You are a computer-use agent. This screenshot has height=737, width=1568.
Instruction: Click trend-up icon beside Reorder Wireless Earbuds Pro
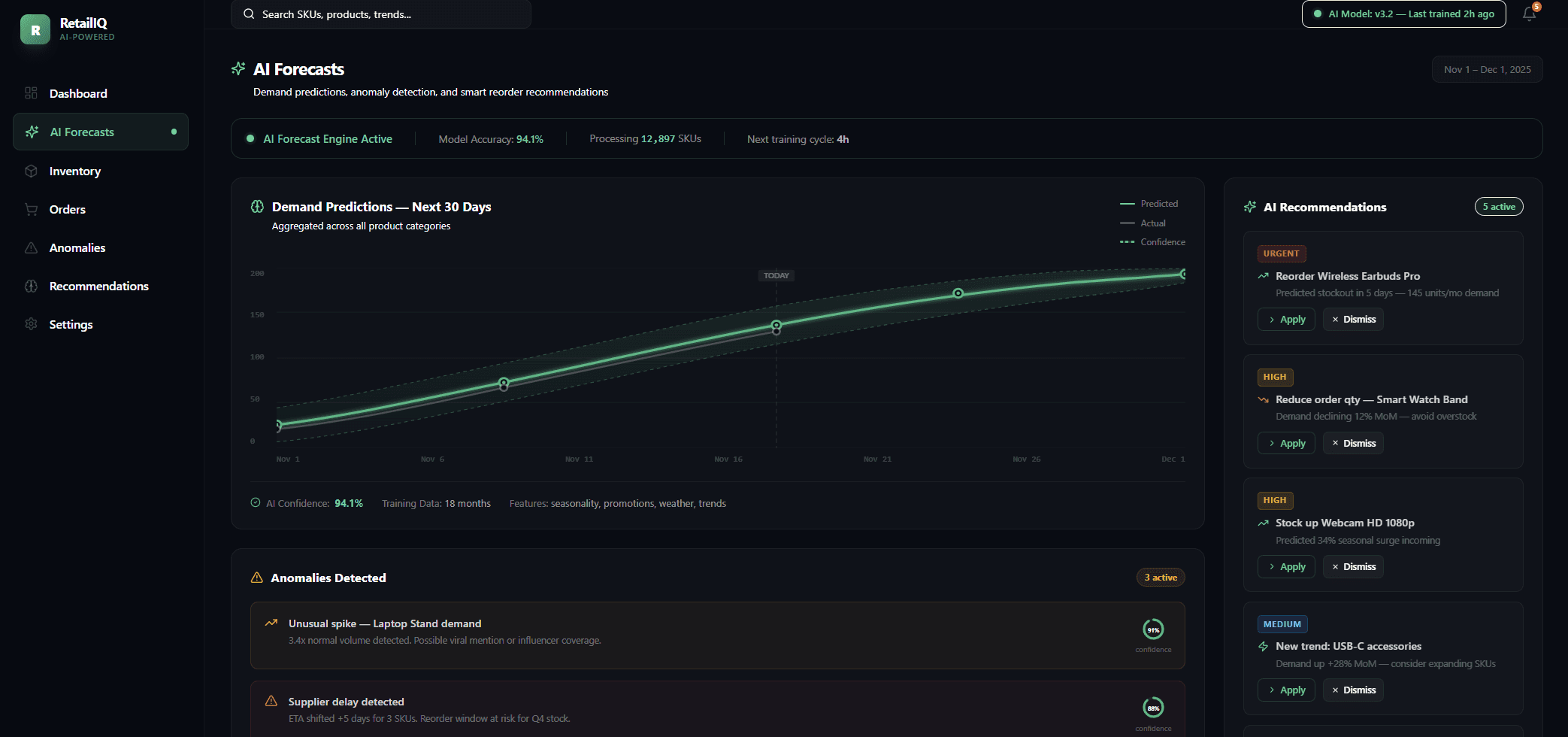(1264, 276)
